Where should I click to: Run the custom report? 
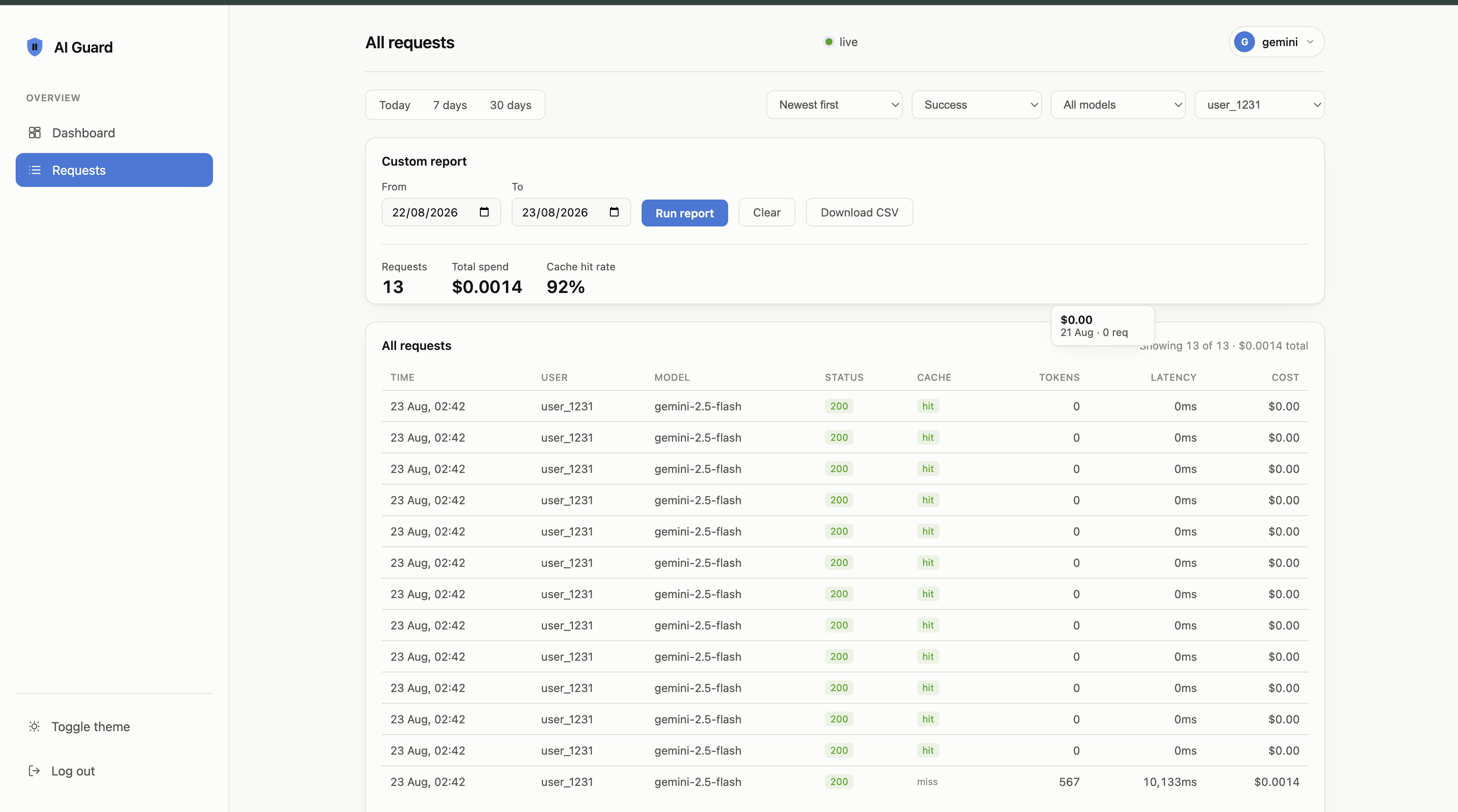(684, 213)
